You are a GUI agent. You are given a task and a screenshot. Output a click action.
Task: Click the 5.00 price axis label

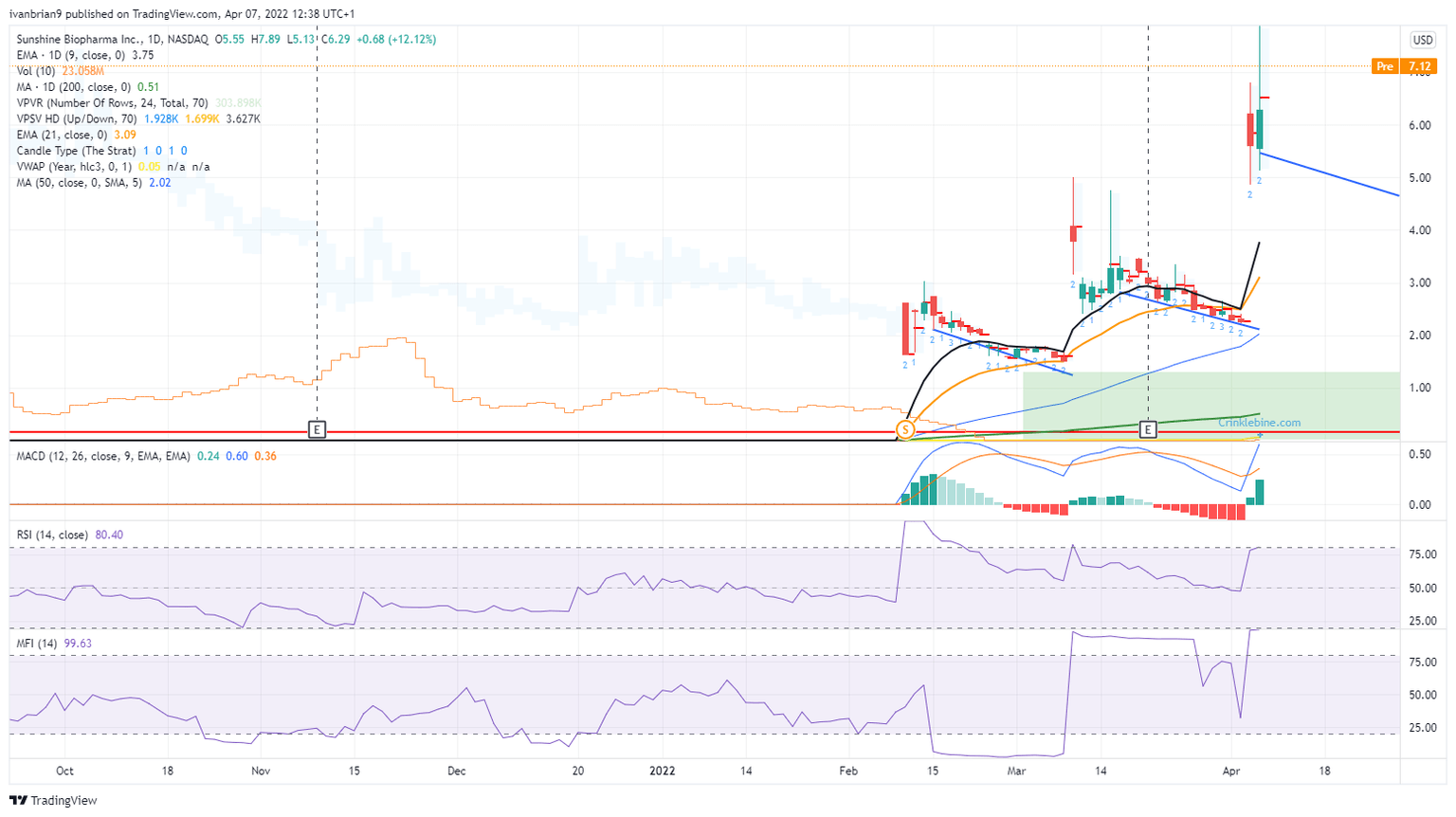click(x=1419, y=178)
